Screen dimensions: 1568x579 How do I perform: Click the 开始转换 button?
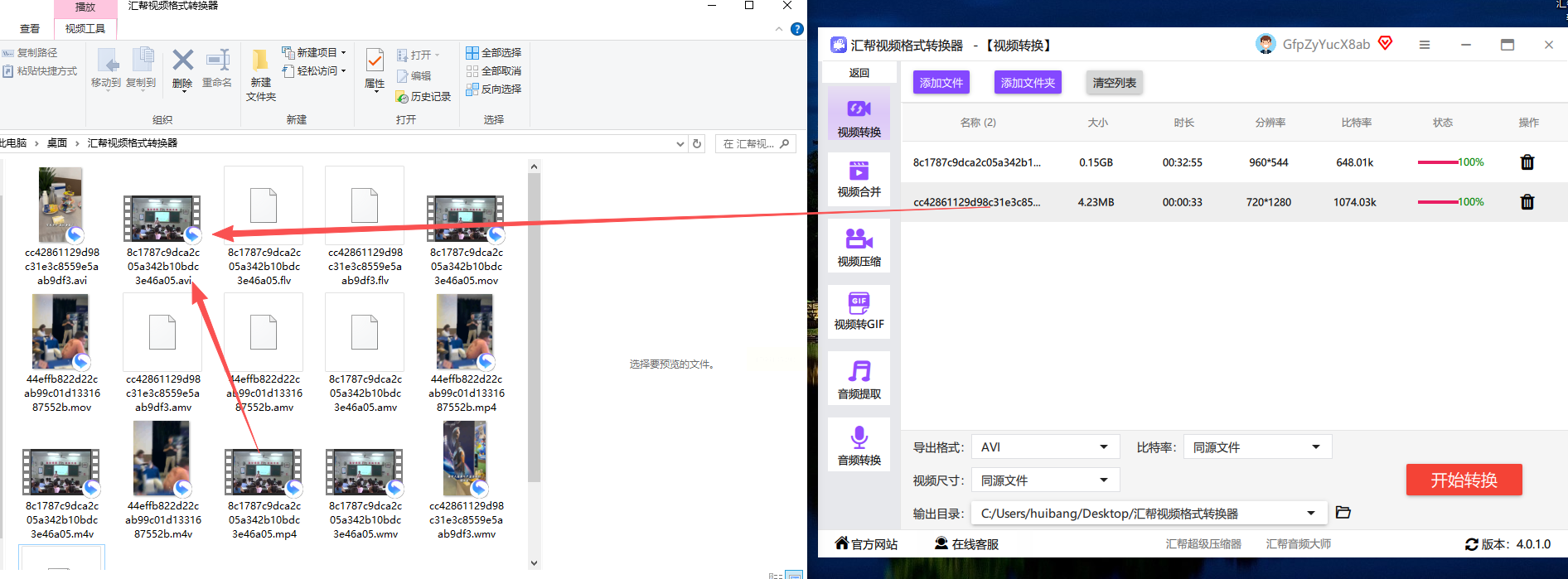pos(1464,480)
